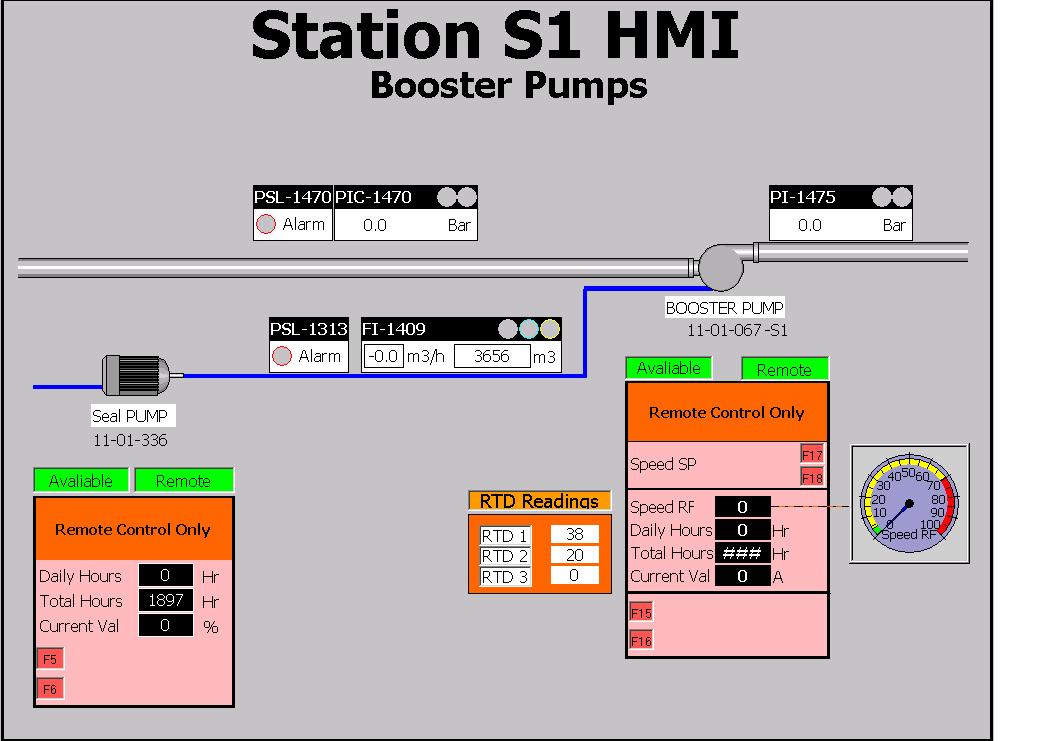
Task: Click the F18 button beside Speed SP
Action: pyautogui.click(x=812, y=477)
